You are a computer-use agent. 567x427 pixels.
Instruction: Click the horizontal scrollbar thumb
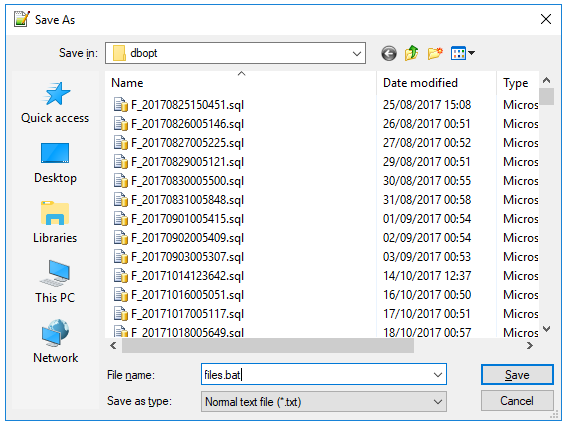(268, 346)
